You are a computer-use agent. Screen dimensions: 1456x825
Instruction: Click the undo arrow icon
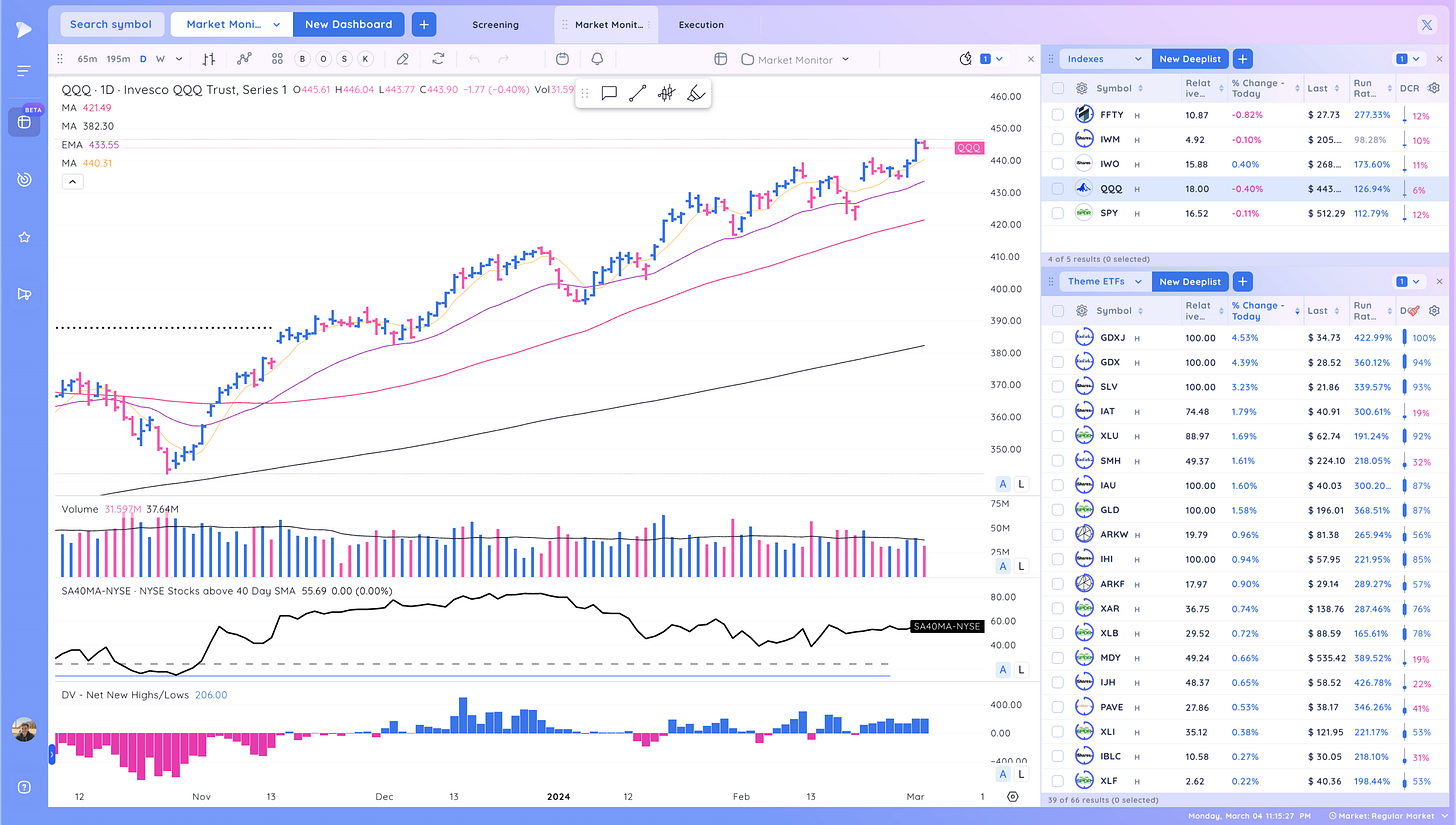(474, 59)
